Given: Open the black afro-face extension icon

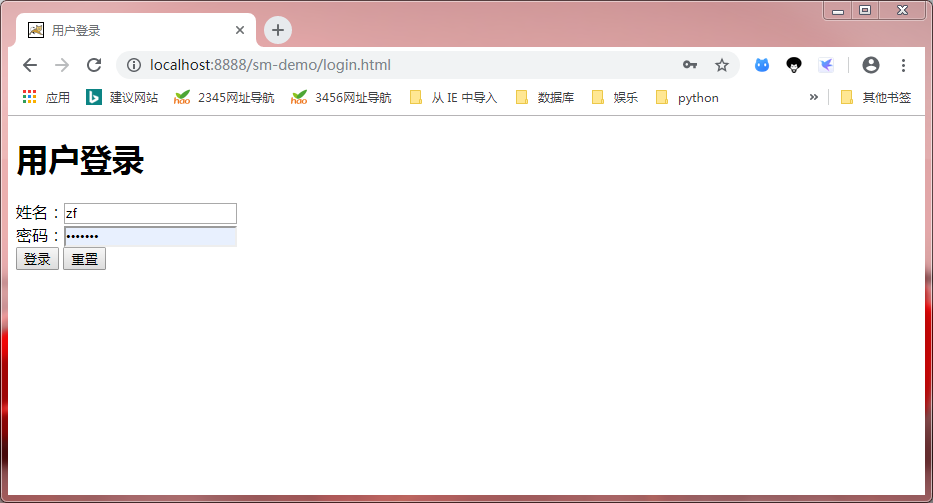Looking at the screenshot, I should tap(794, 65).
